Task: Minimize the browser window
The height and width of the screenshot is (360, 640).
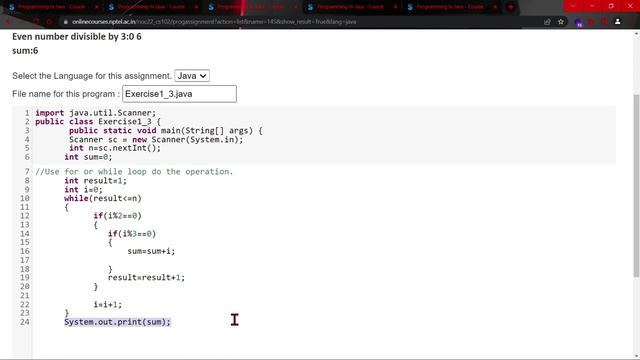Action: (x=592, y=6)
